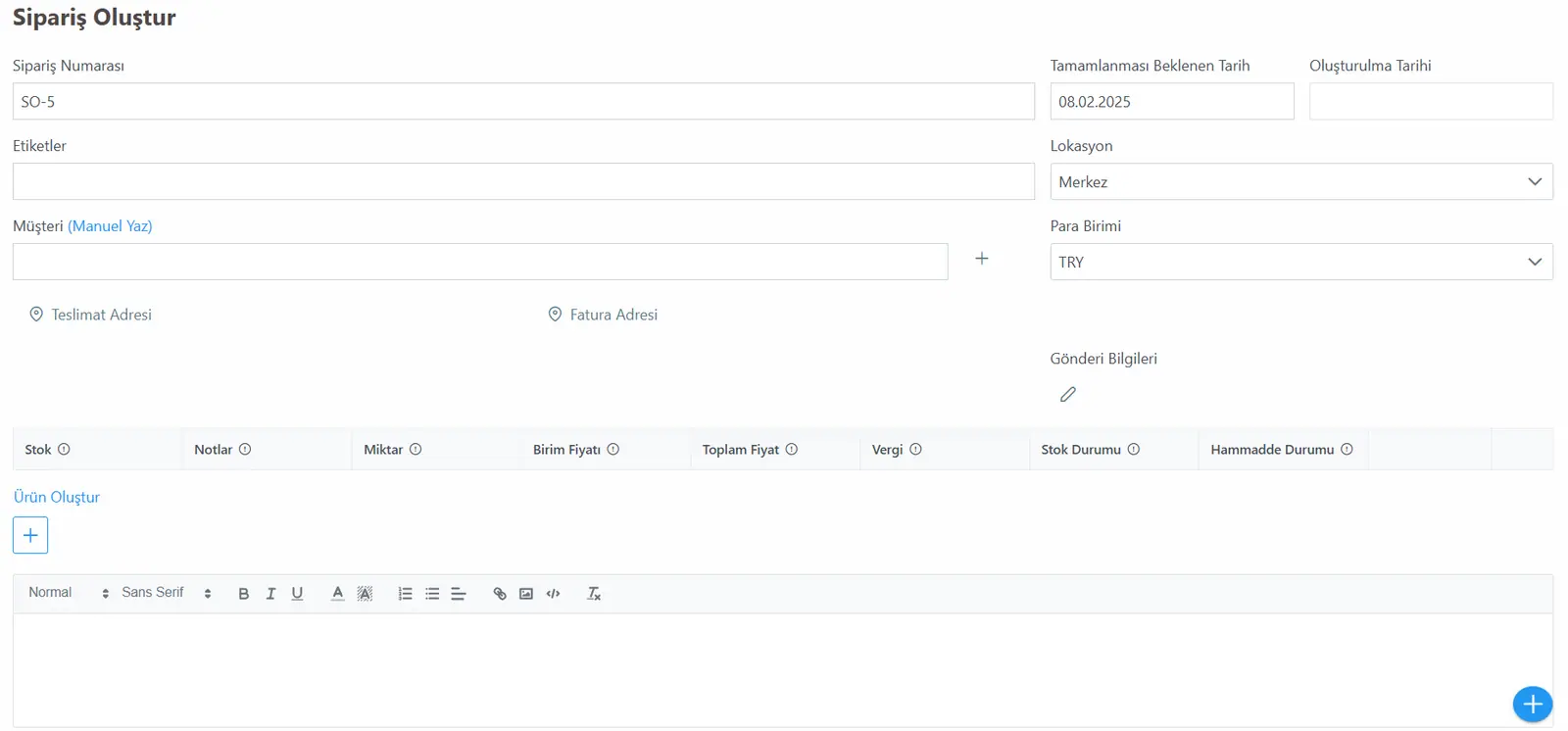1568x731 pixels.
Task: Open the Sans Serif font dropdown
Action: pyautogui.click(x=167, y=593)
